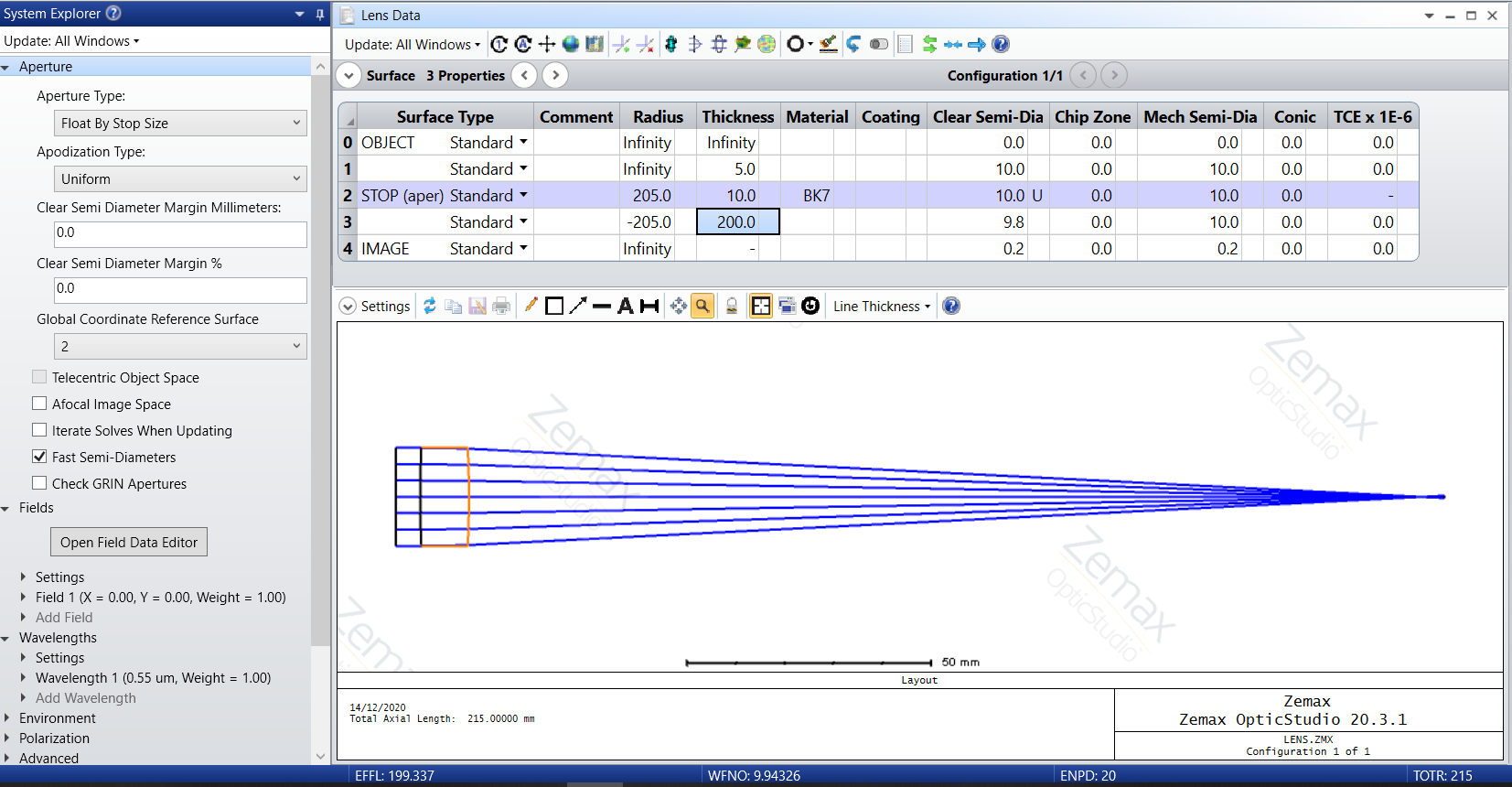Select the draw arrow annotation tool

[577, 307]
